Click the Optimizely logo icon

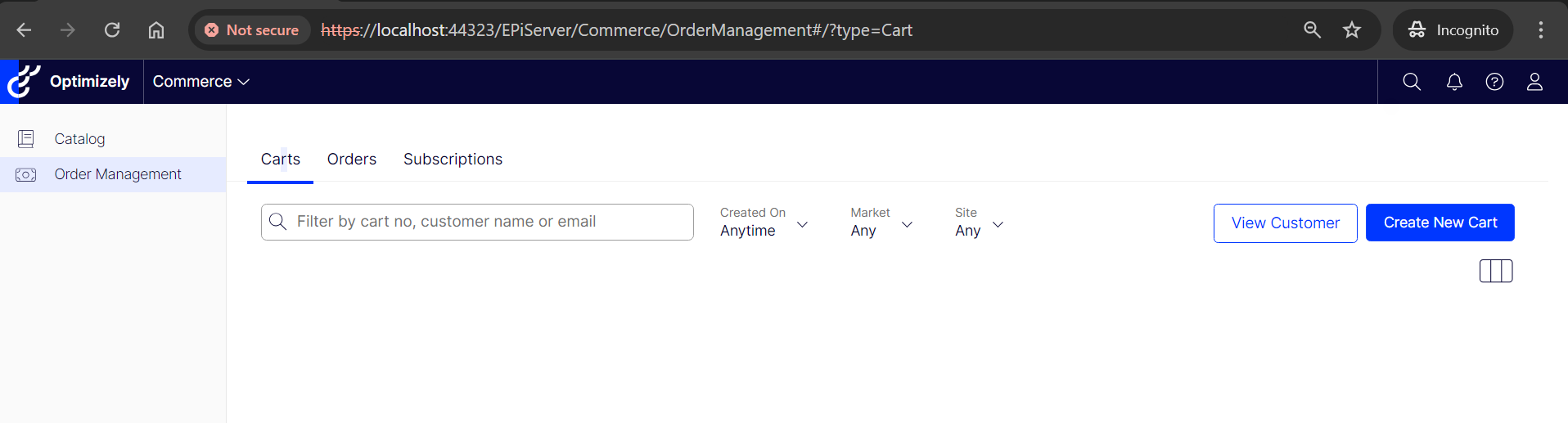tap(23, 81)
